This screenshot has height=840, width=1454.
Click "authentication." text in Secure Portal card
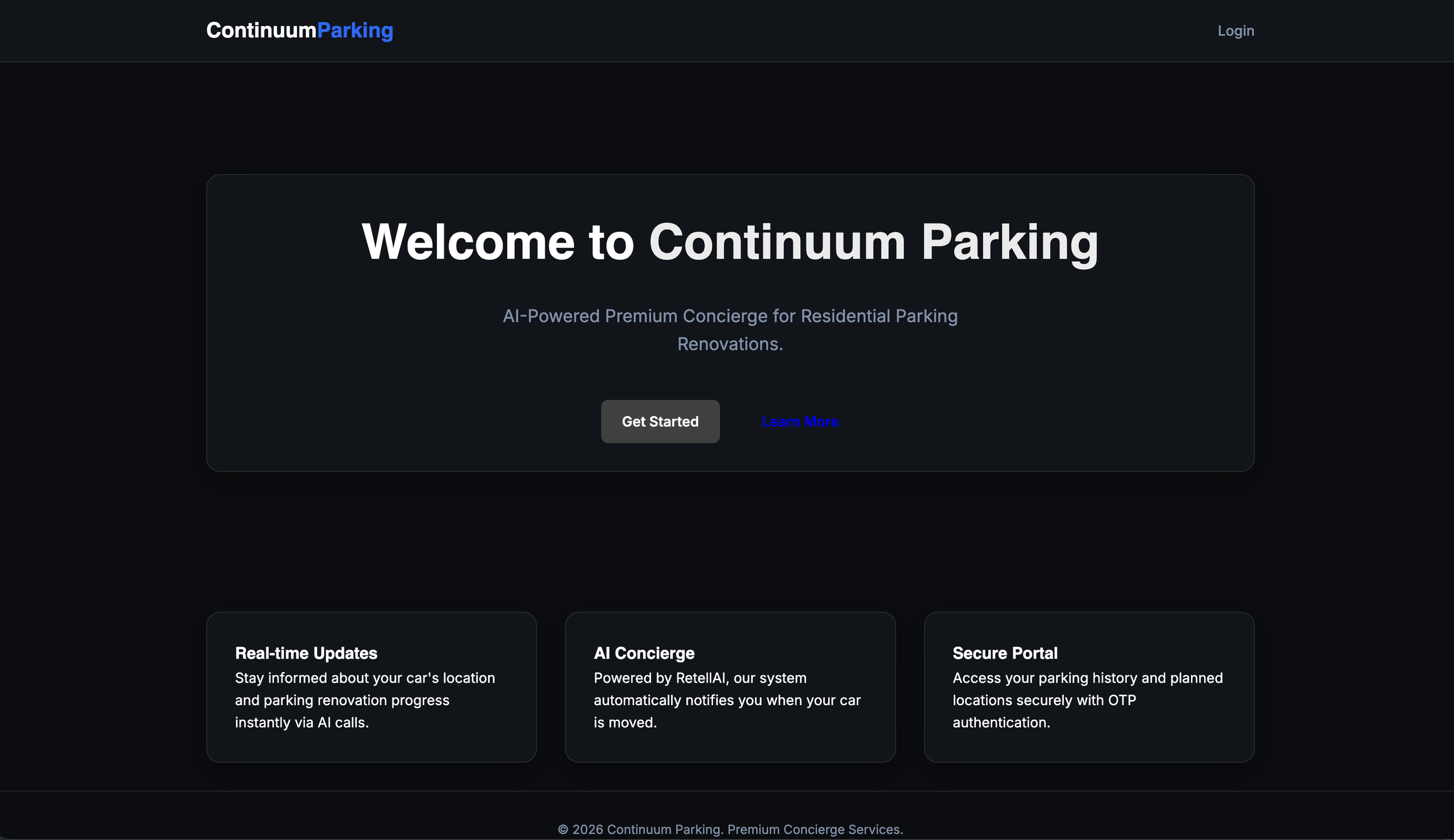point(1001,723)
